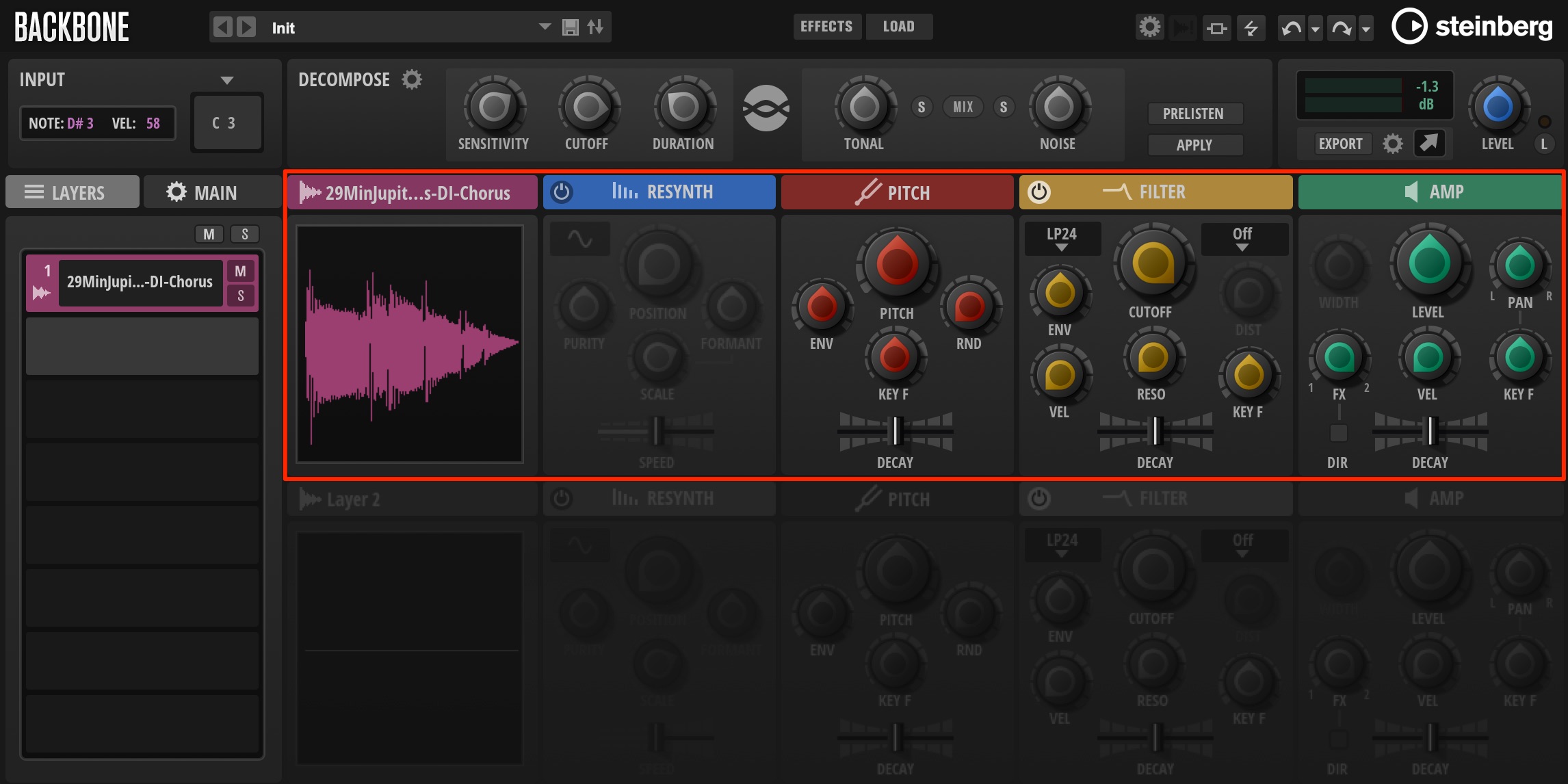This screenshot has height=784, width=1568.
Task: Toggle global solo S above layers list
Action: [x=245, y=234]
